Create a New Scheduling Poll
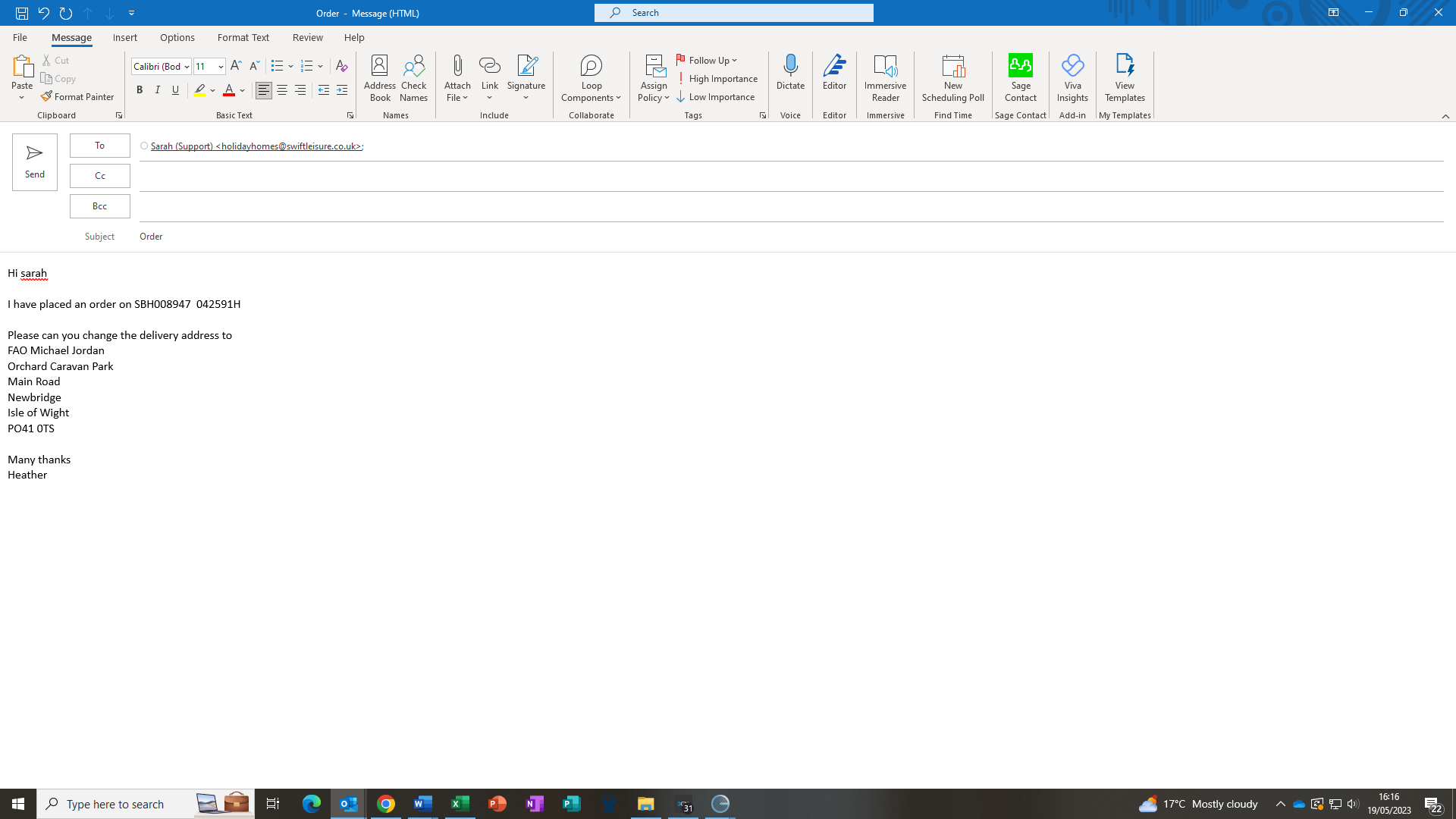The image size is (1456, 819). coord(952,77)
